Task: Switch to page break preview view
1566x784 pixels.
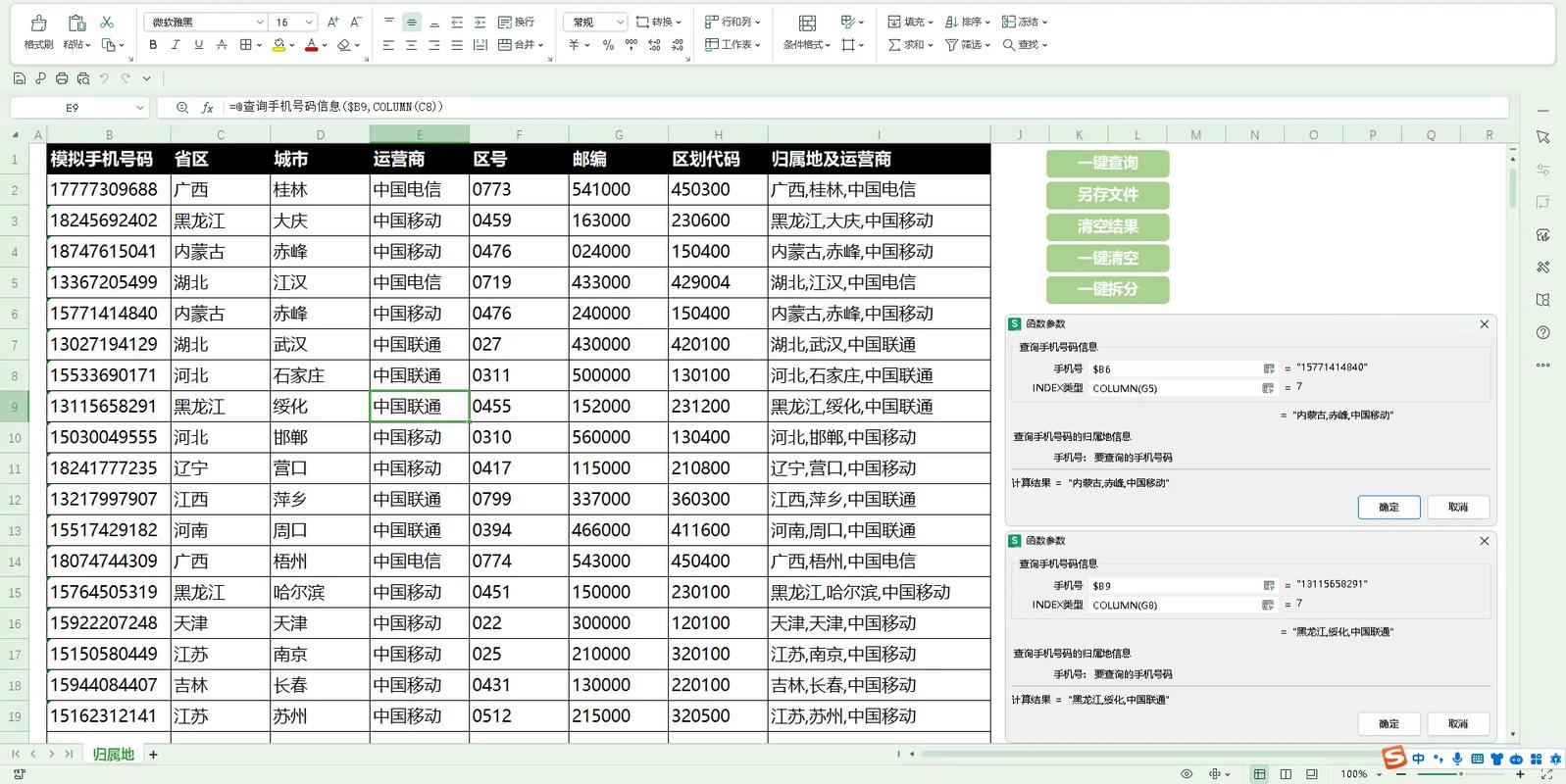Action: click(x=1312, y=774)
